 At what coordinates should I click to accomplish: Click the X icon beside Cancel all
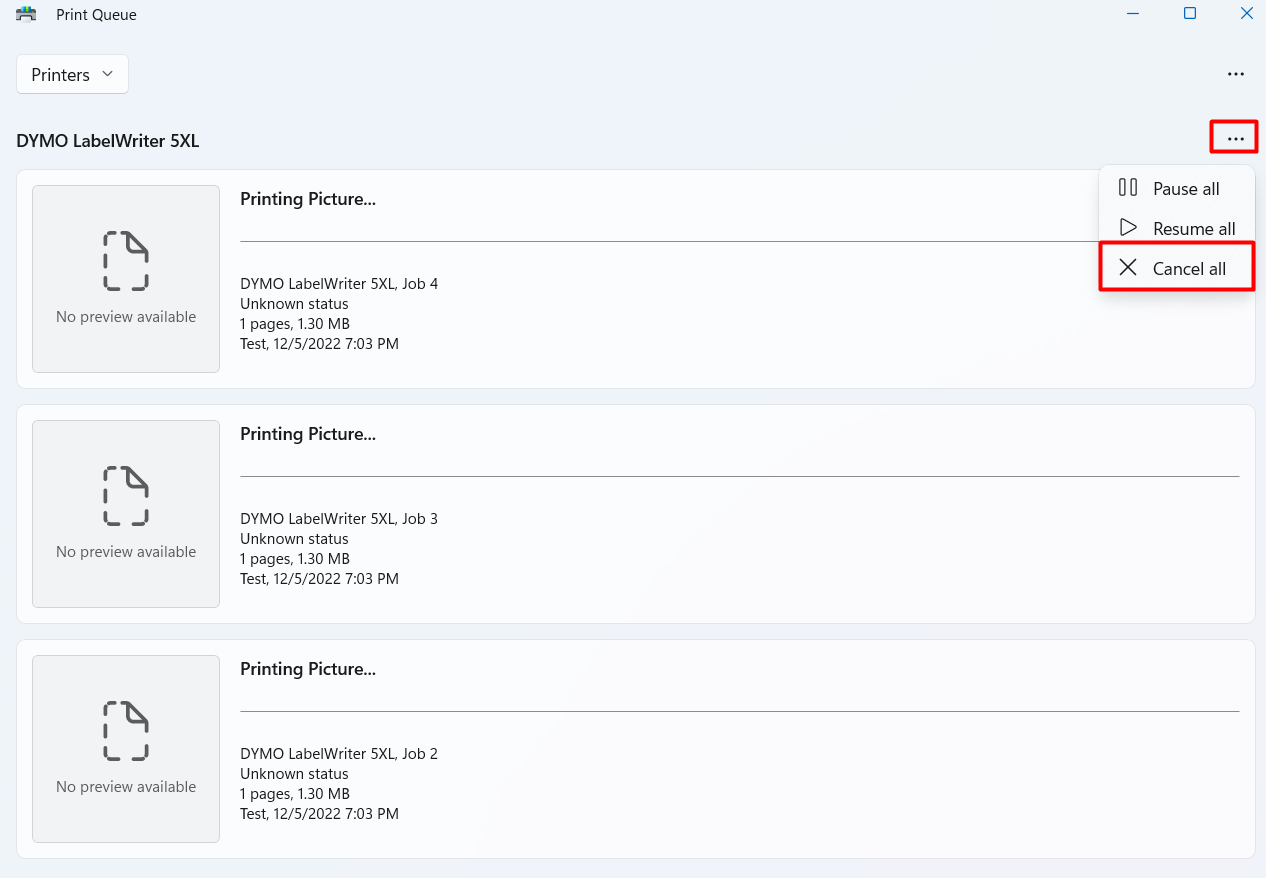click(x=1128, y=268)
